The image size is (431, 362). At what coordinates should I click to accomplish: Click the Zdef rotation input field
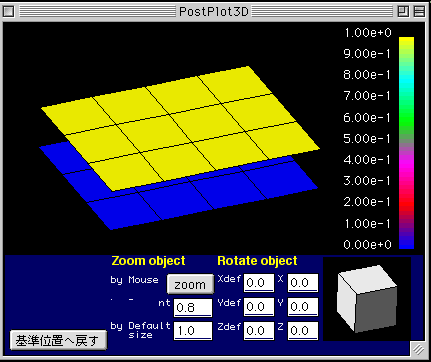click(x=259, y=331)
